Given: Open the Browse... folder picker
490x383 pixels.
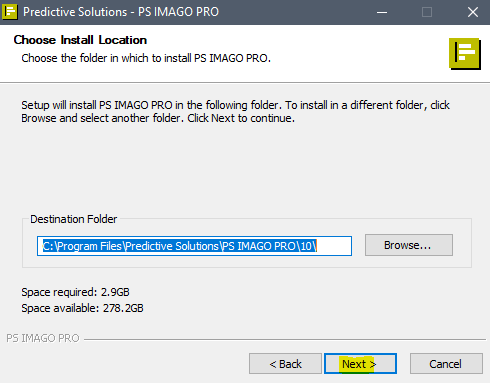Looking at the screenshot, I should point(409,245).
